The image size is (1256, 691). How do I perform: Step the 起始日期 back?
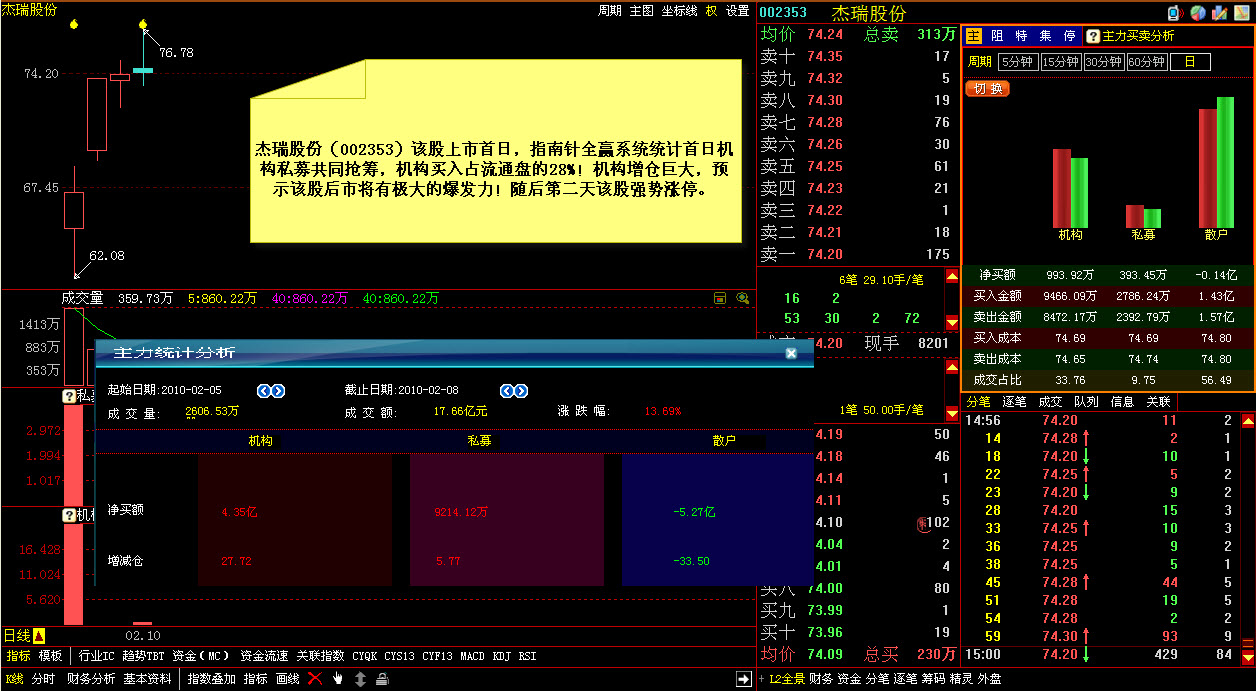coord(265,391)
